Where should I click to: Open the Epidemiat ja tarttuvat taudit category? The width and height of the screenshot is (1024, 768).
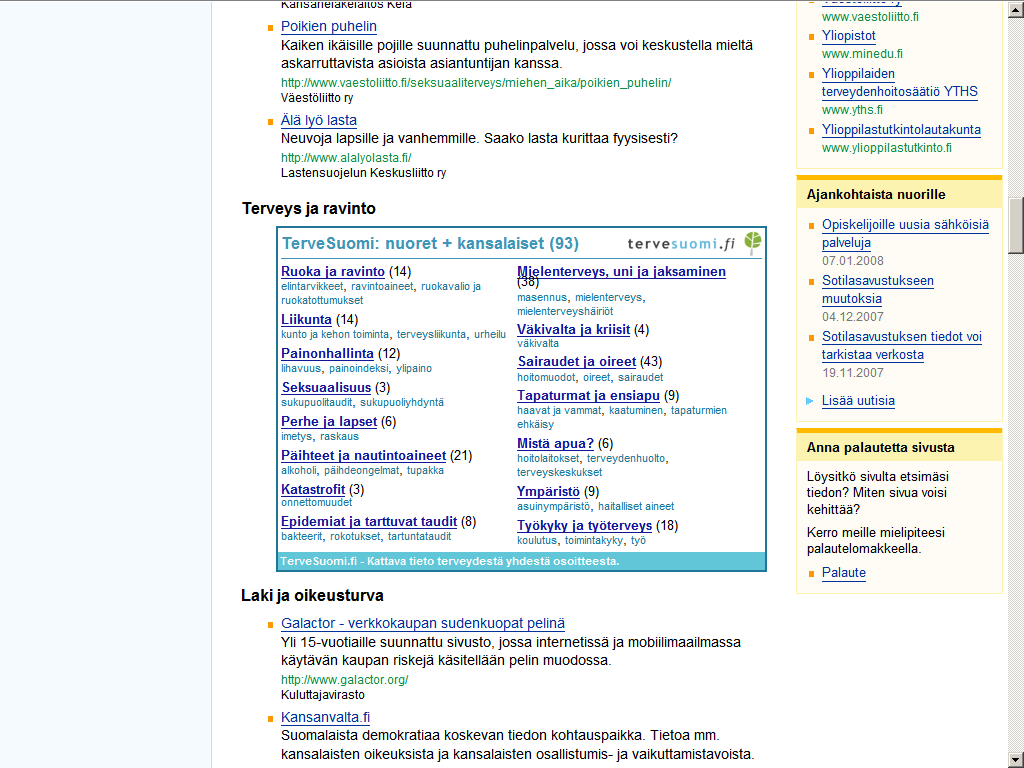point(369,522)
